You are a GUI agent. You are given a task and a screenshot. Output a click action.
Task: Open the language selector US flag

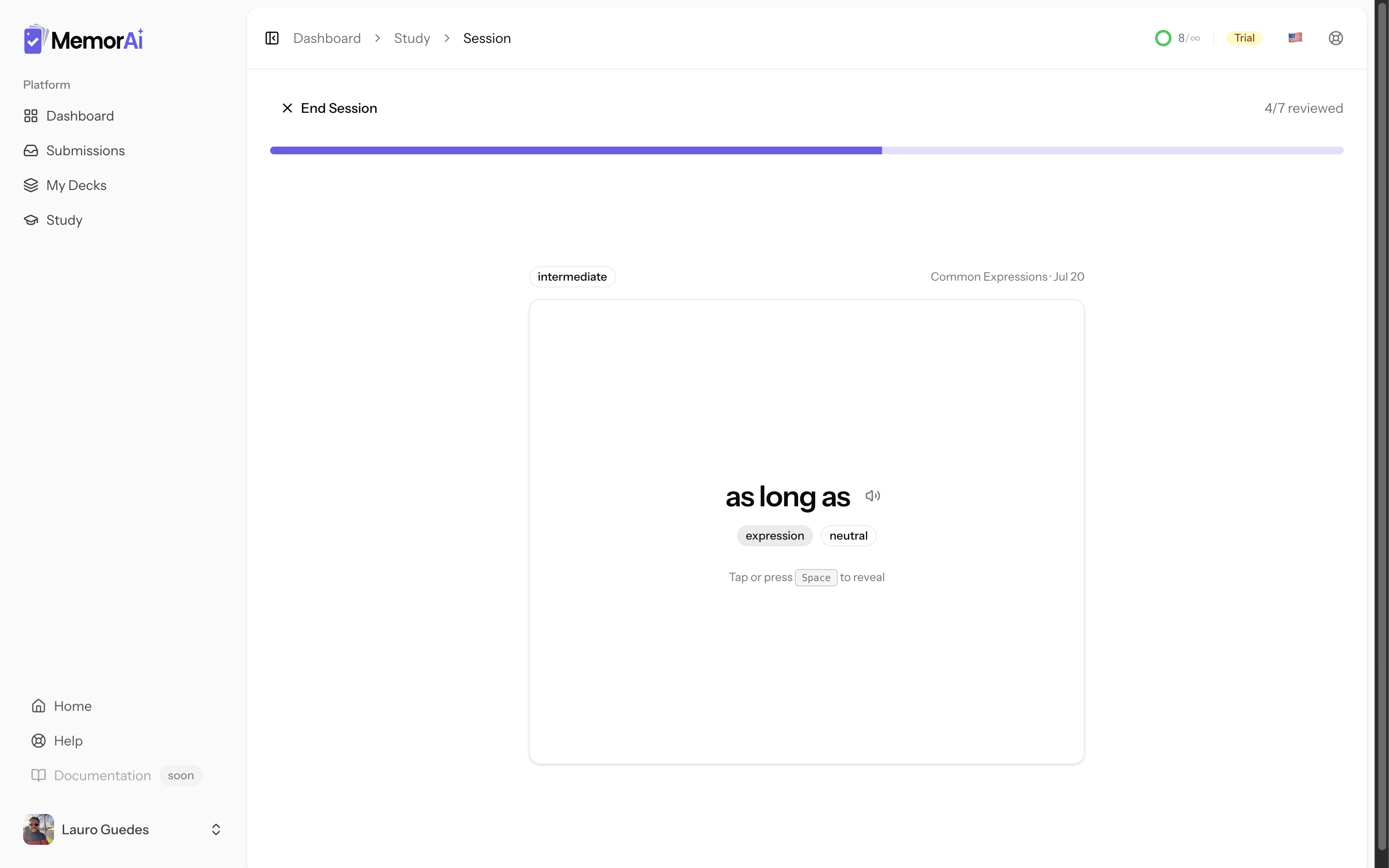pos(1295,38)
